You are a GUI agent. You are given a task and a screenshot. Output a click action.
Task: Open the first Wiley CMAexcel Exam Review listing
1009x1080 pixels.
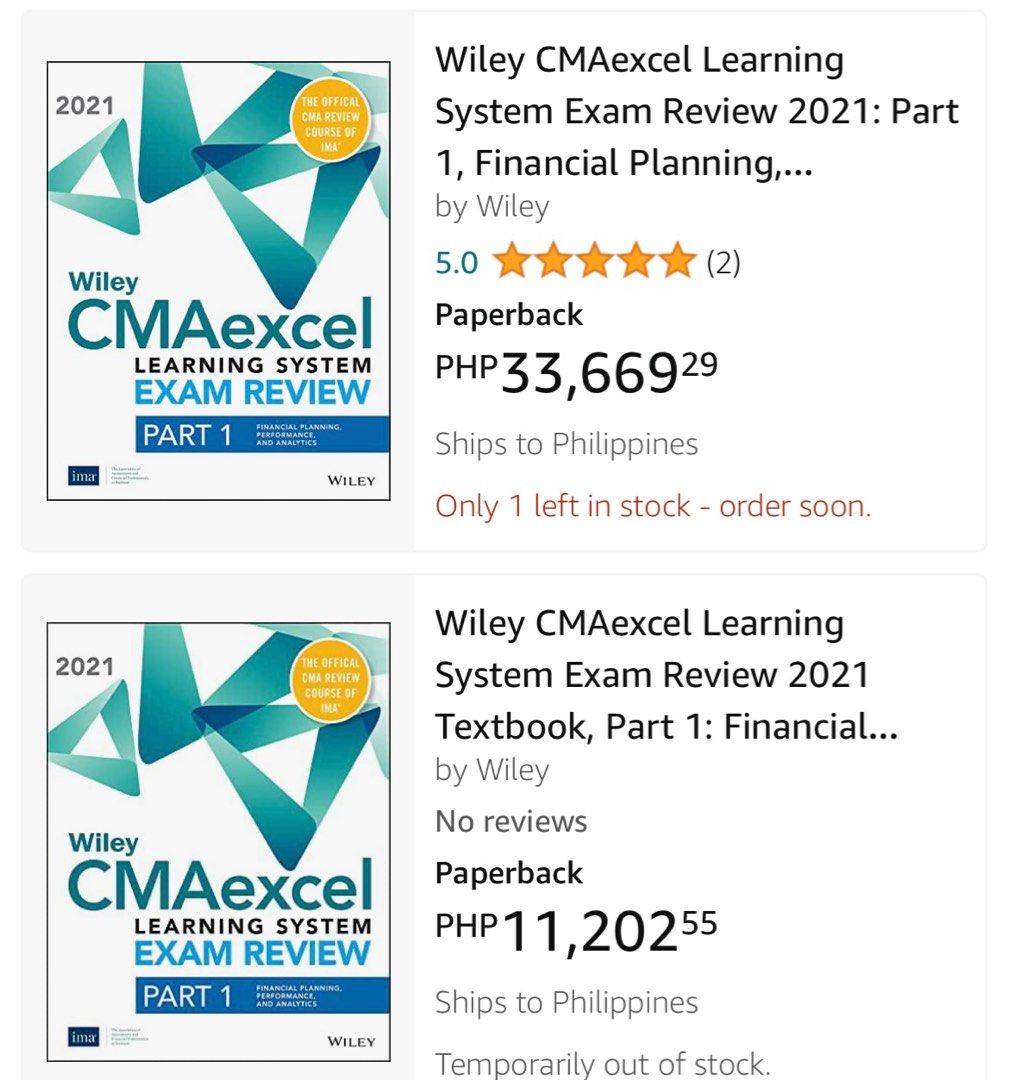pos(694,110)
